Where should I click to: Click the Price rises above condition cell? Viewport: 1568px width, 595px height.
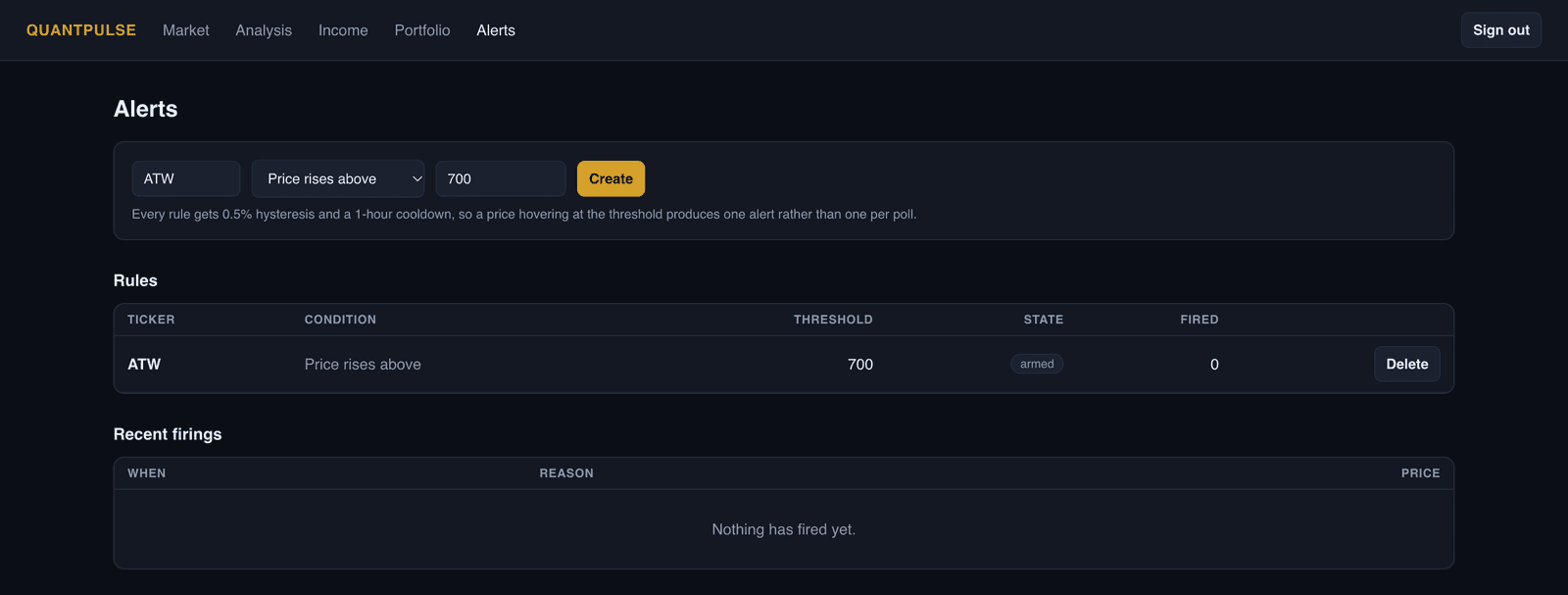tap(363, 364)
